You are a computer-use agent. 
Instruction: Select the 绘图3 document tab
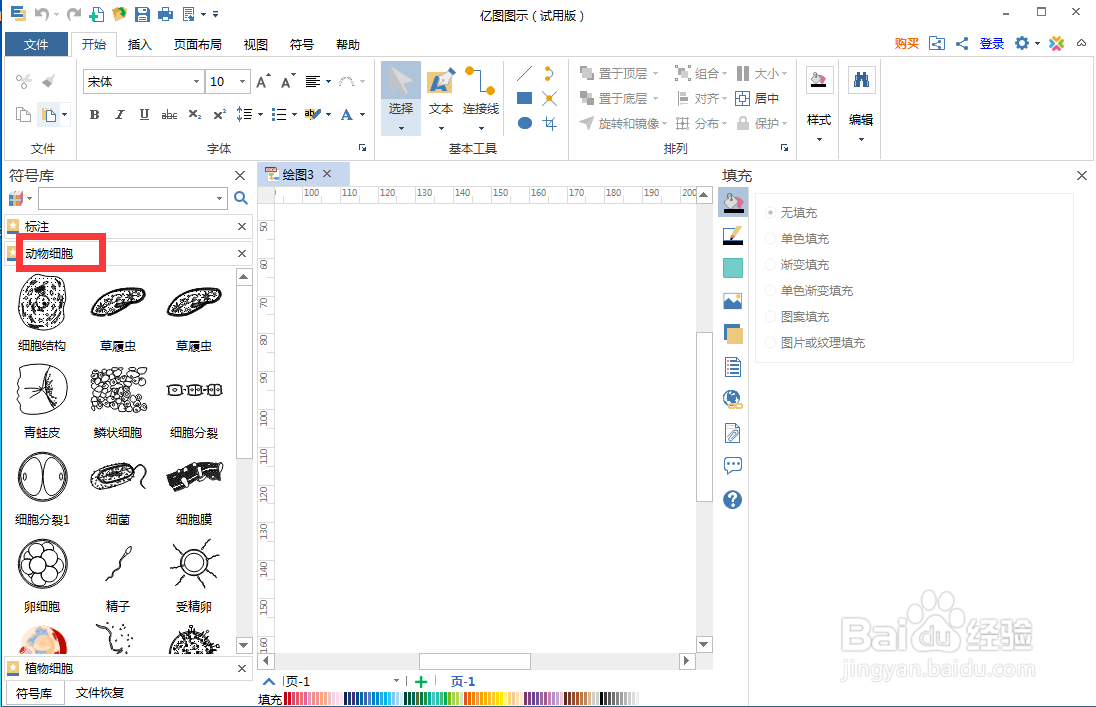[x=298, y=173]
